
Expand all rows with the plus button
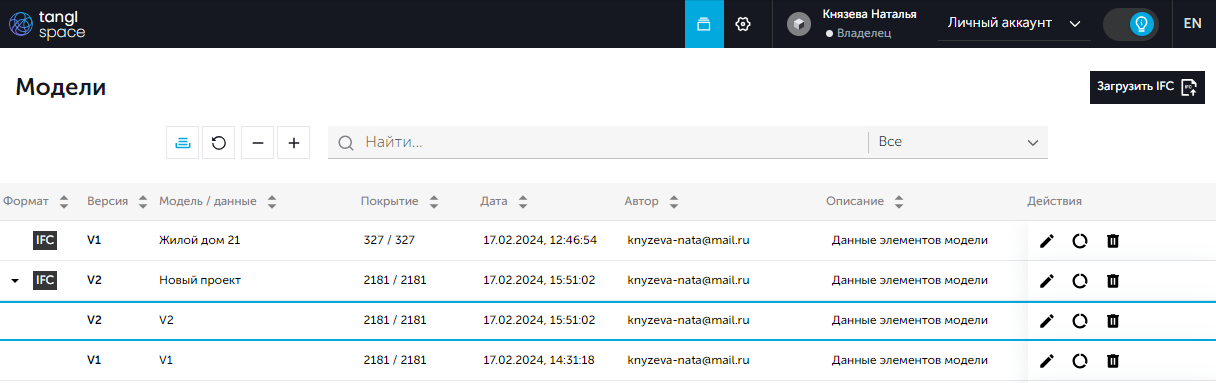click(x=294, y=143)
